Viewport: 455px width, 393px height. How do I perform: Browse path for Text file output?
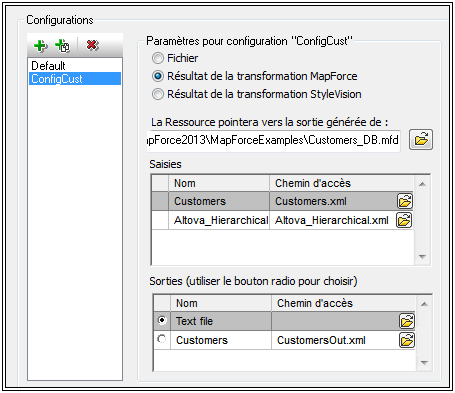tap(407, 321)
